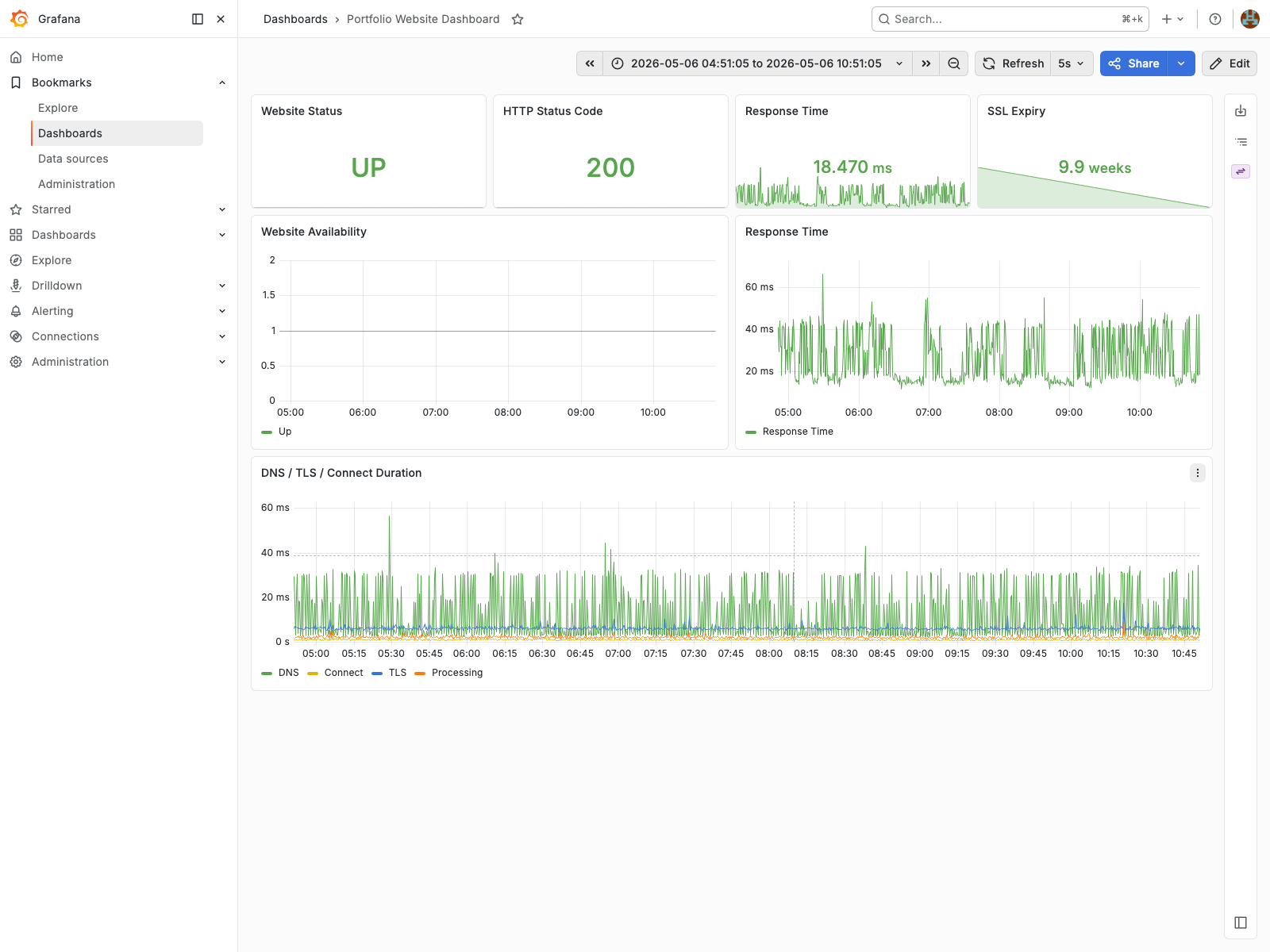
Task: Click the Share button
Action: tap(1133, 63)
